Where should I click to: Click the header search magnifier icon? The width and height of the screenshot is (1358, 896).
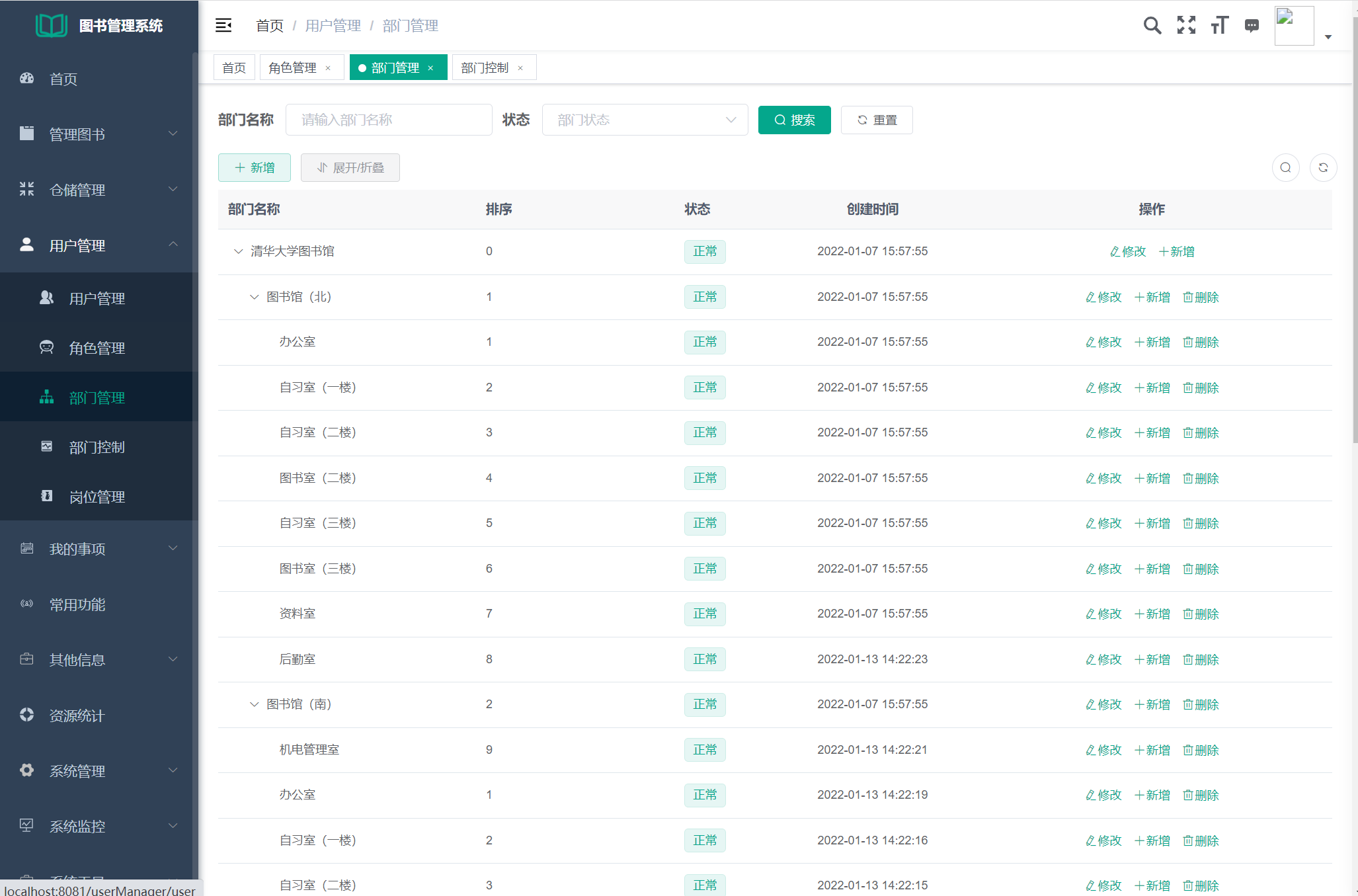pyautogui.click(x=1152, y=26)
